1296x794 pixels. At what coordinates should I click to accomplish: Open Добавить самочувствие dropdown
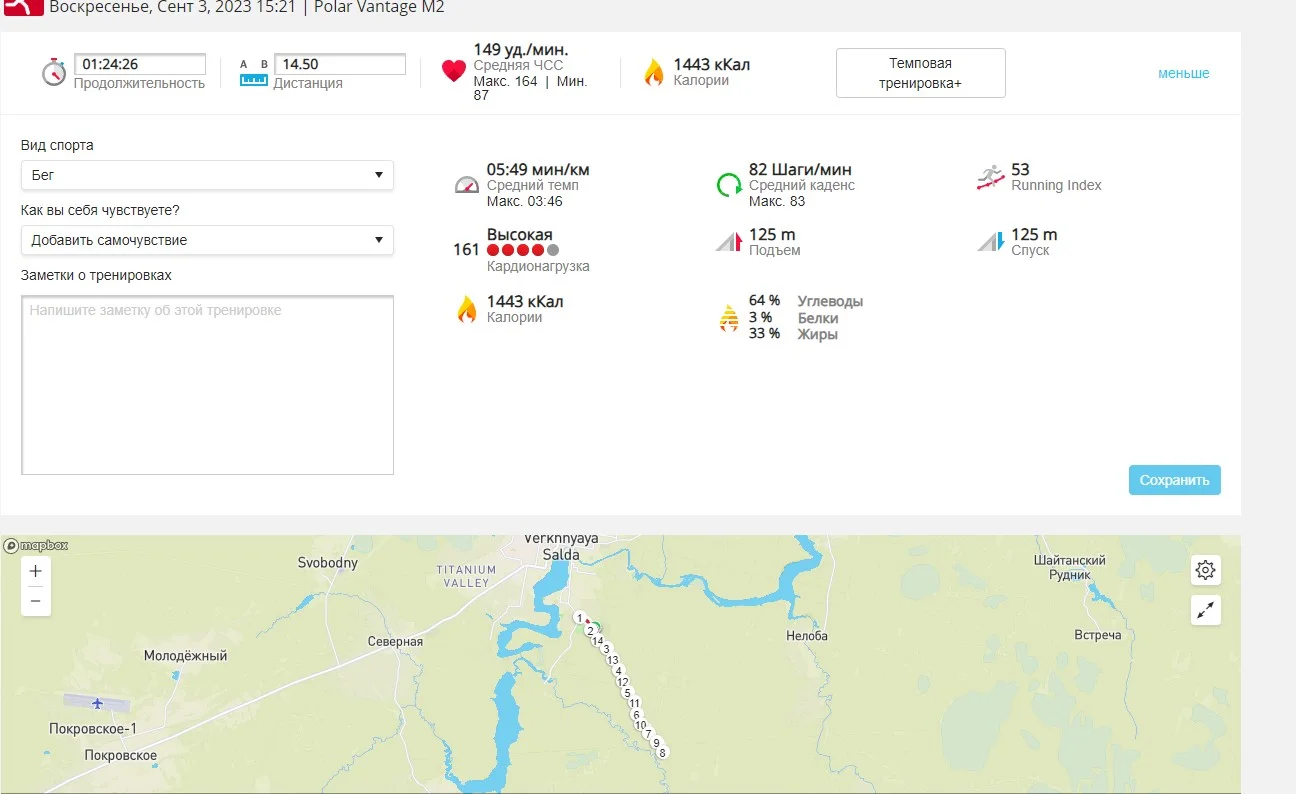[207, 240]
